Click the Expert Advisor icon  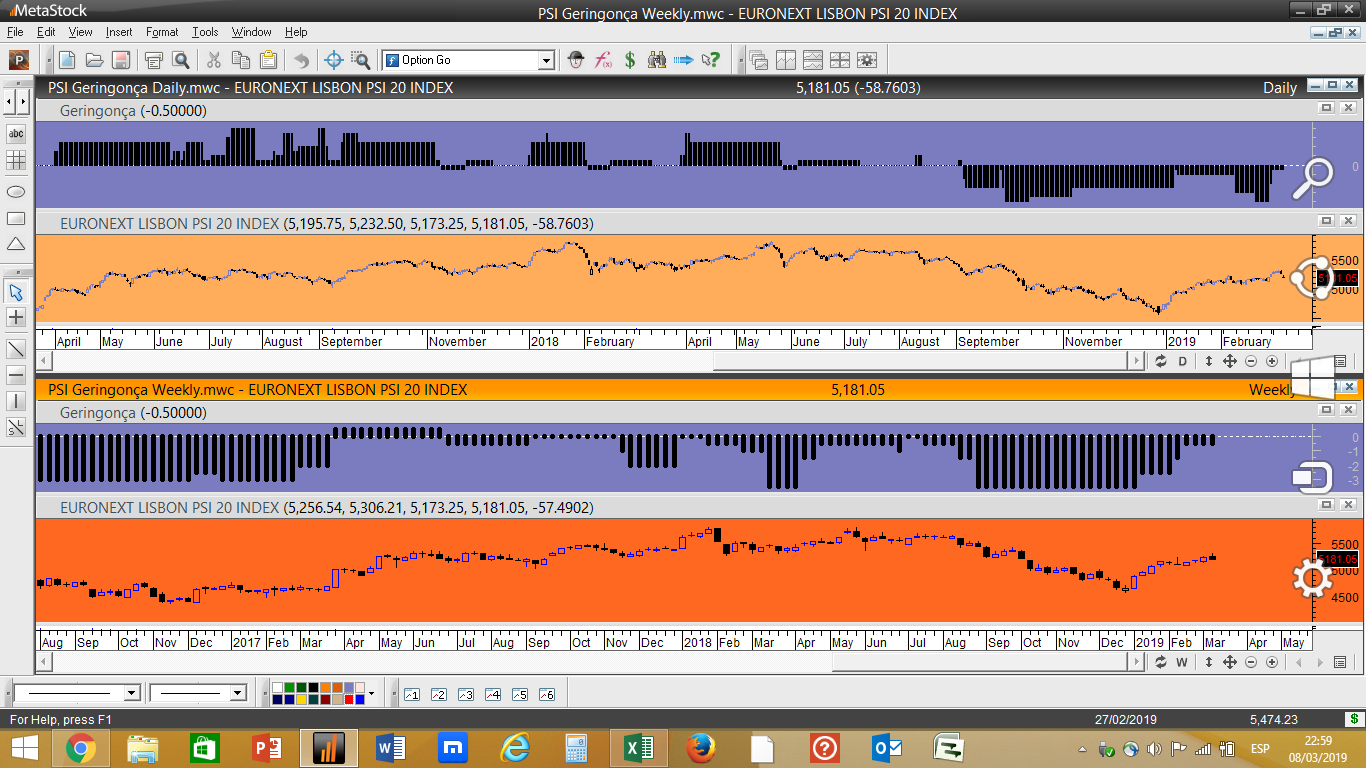point(576,60)
